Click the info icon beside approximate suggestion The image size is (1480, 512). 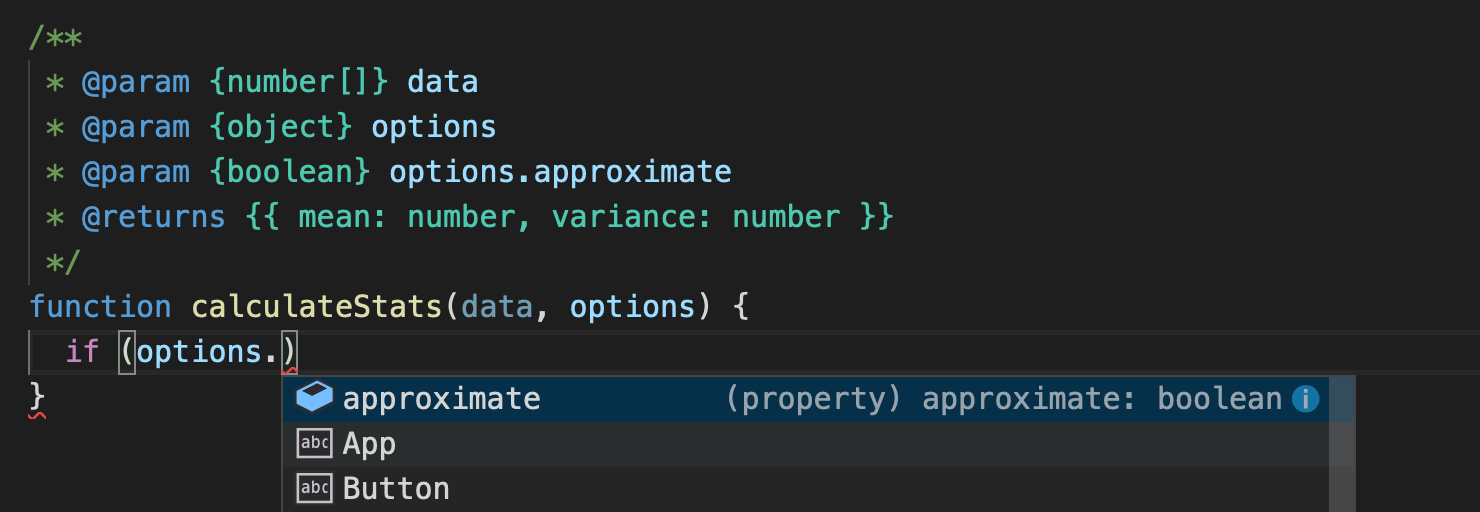tap(1305, 399)
